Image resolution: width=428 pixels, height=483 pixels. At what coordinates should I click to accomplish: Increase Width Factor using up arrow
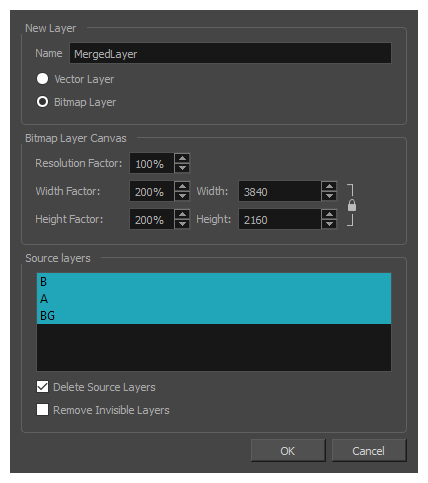coord(182,186)
